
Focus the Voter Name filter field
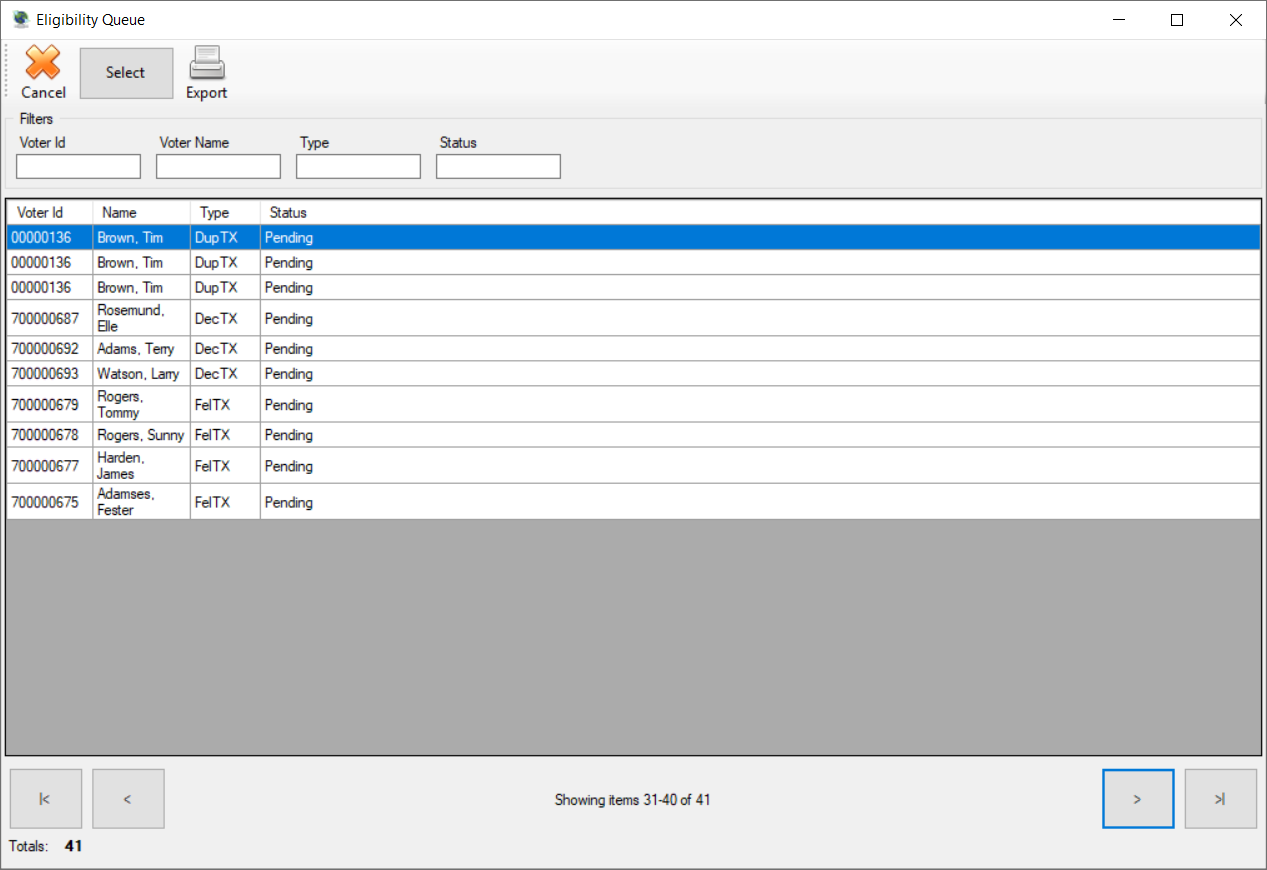(x=218, y=166)
